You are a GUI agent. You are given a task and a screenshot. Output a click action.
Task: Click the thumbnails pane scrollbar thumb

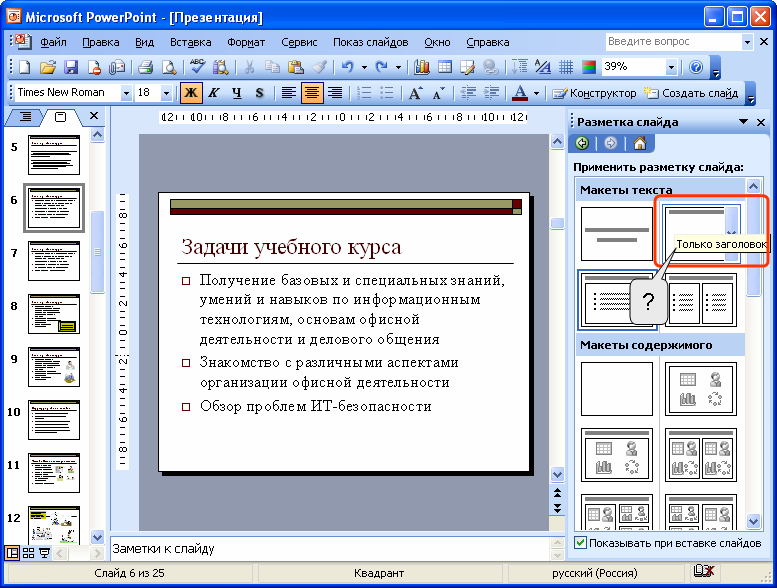tap(98, 252)
